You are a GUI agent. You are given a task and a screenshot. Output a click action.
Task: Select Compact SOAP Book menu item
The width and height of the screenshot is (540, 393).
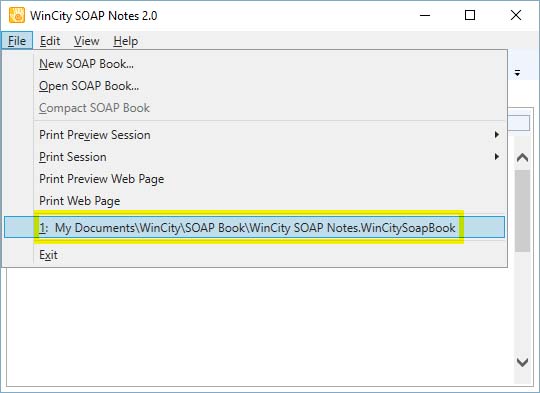(x=255, y=108)
